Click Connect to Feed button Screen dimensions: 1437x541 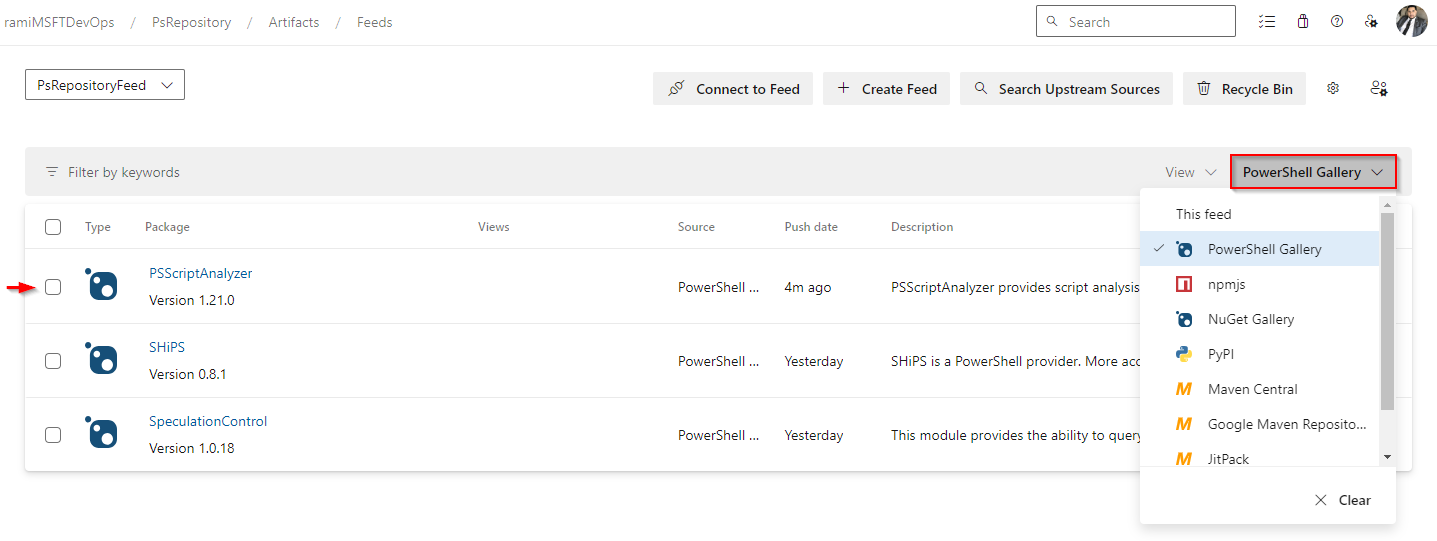coord(733,88)
